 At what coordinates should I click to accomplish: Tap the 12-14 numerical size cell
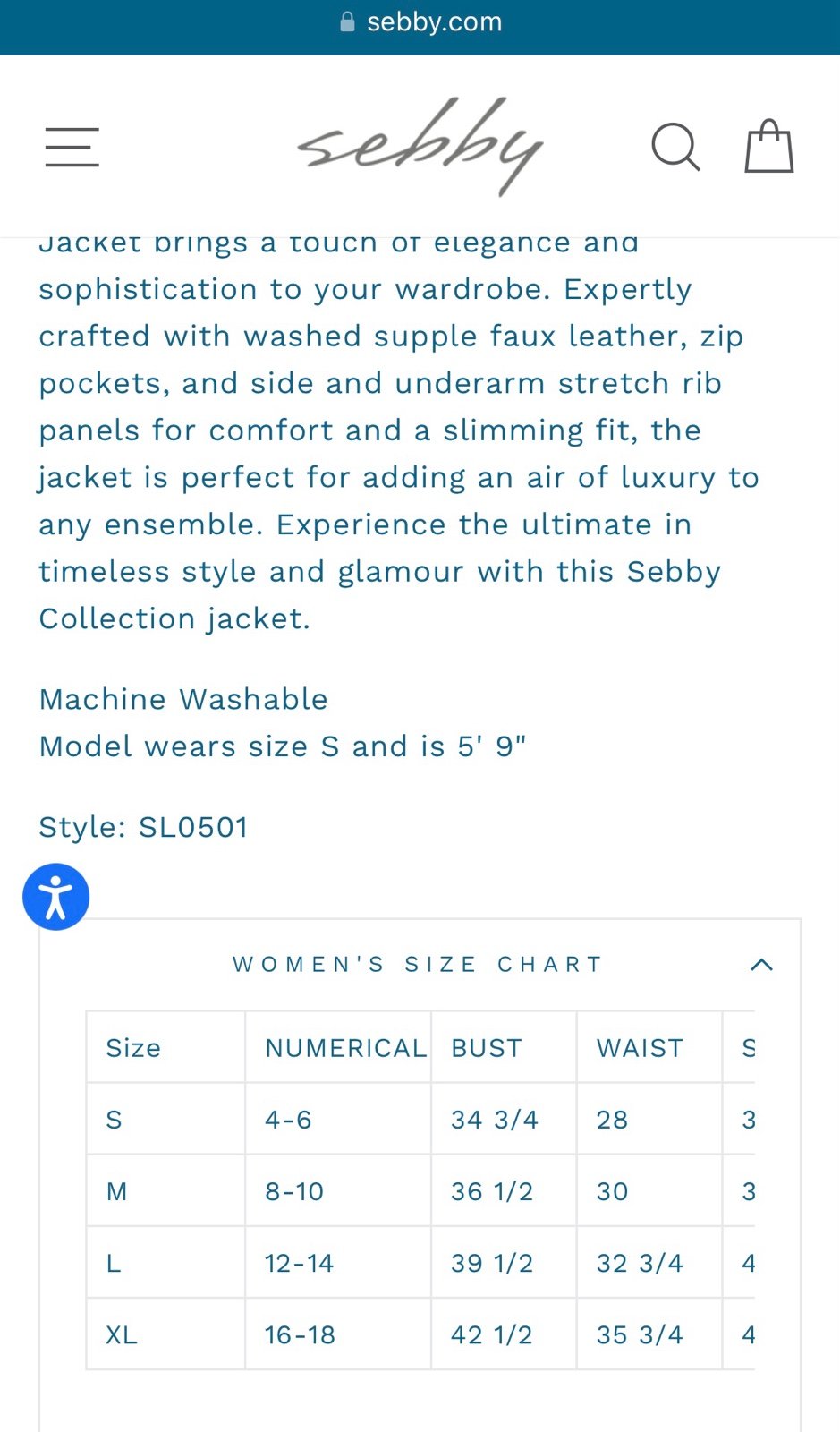coord(299,1263)
